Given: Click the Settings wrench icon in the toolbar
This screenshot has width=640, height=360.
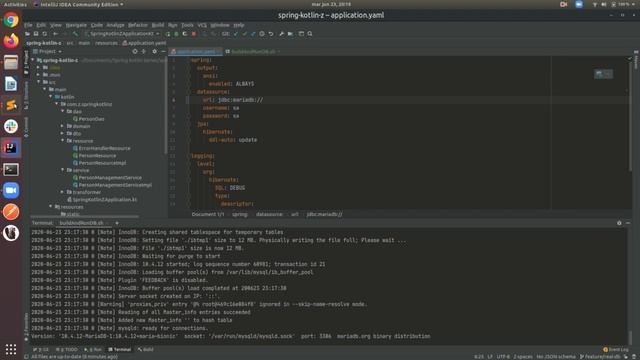Looking at the screenshot, I should [281, 34].
